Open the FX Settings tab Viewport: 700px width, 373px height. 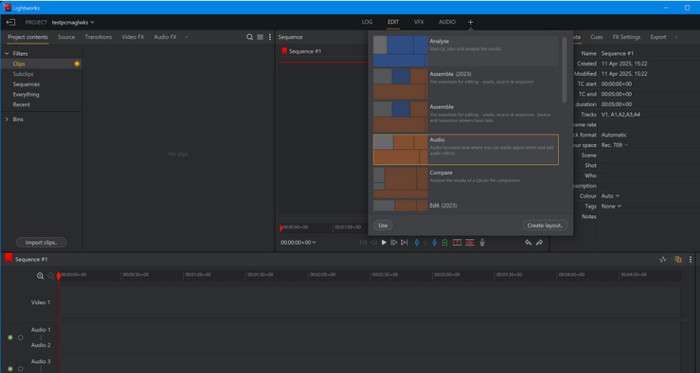click(626, 37)
